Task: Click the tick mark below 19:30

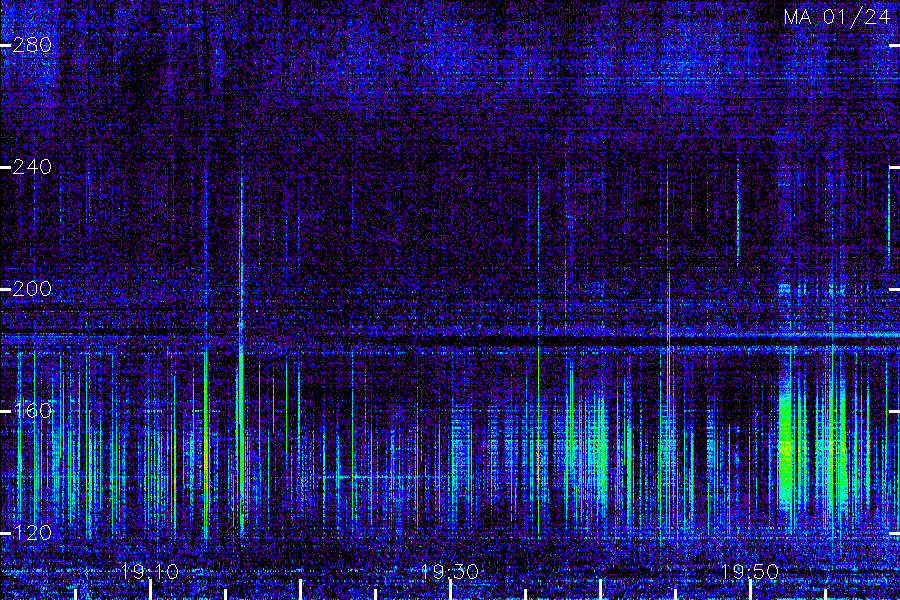Action: 451,590
